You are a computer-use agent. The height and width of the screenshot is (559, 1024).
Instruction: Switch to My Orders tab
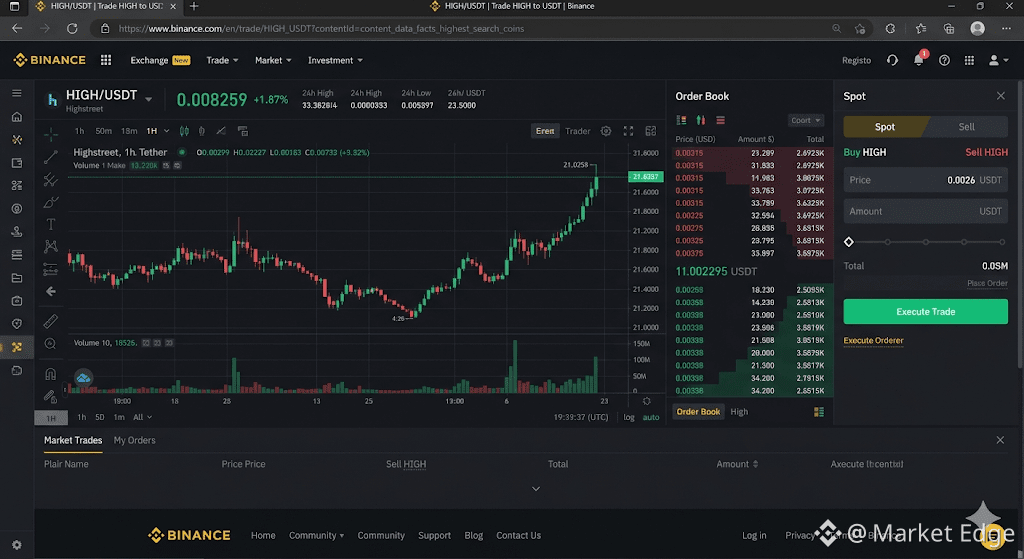point(135,440)
